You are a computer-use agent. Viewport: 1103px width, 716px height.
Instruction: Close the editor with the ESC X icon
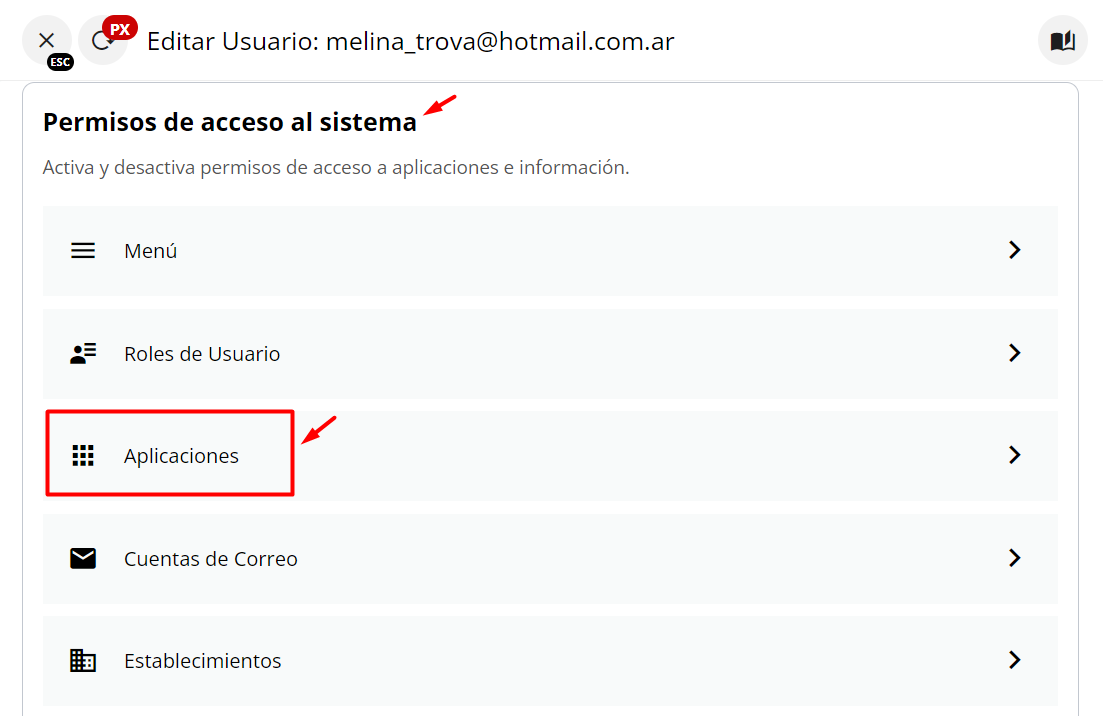click(x=47, y=40)
